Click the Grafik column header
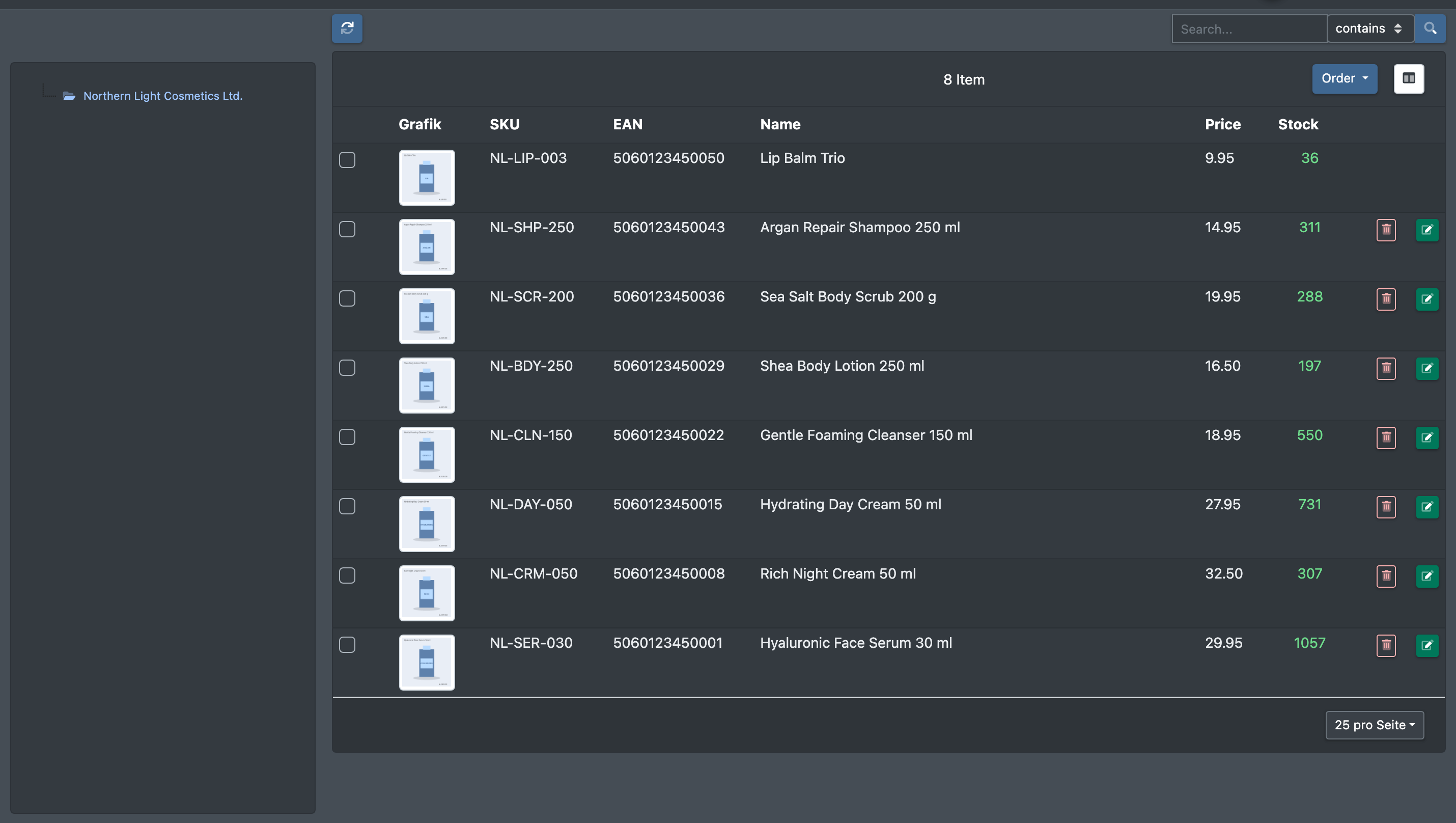This screenshot has width=1456, height=823. tap(419, 124)
